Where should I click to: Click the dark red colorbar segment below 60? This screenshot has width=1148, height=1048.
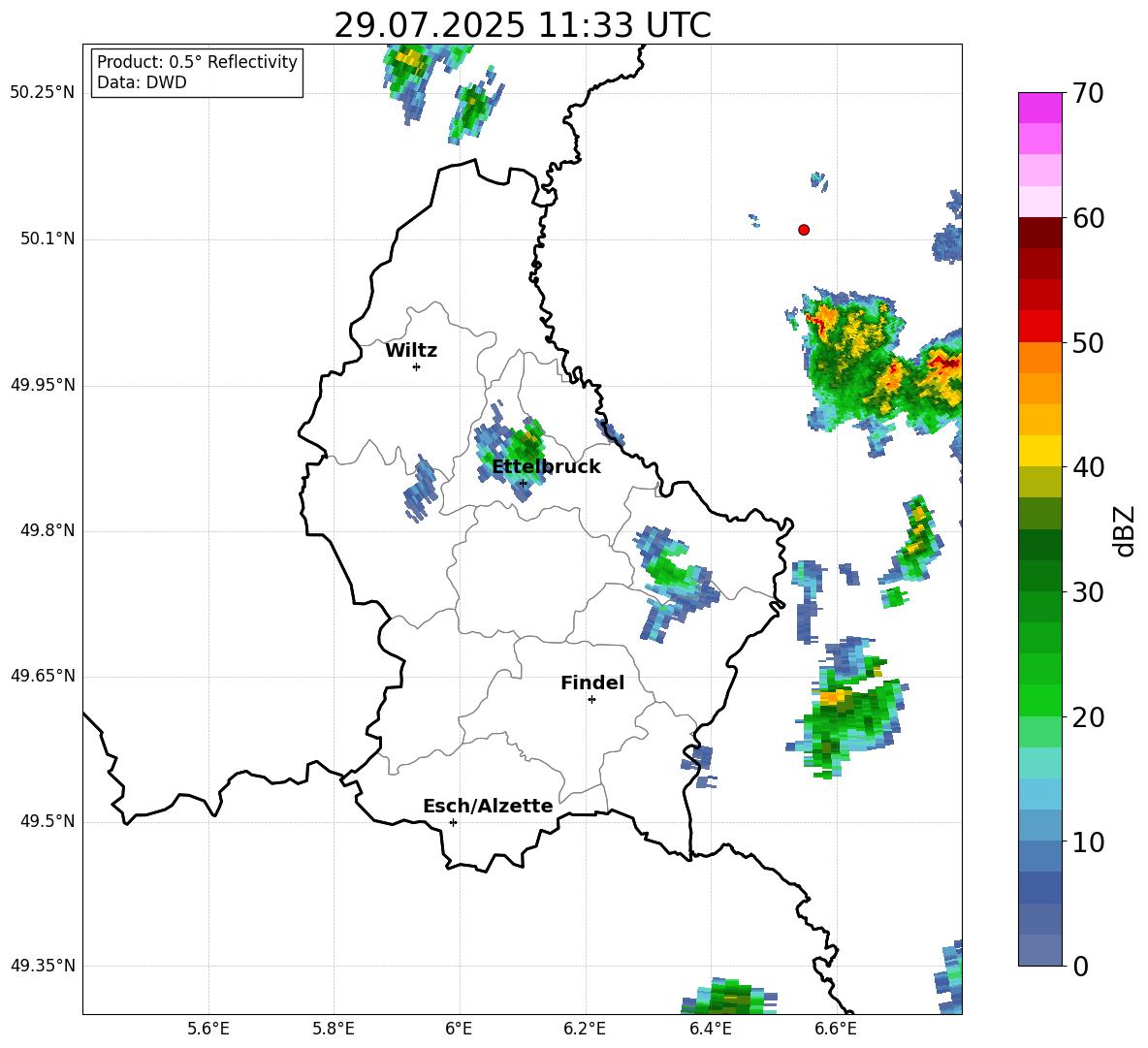point(1039,233)
